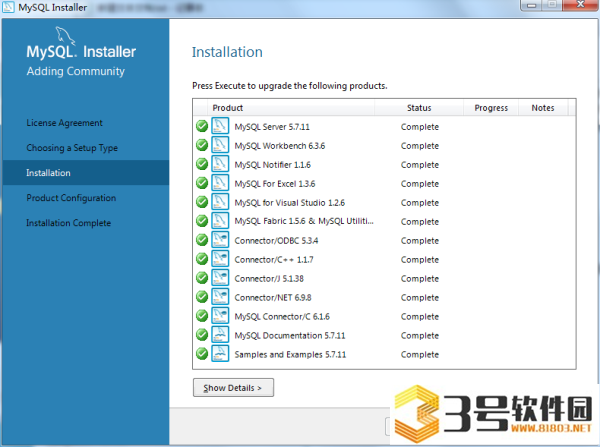Click green checkmark beside MySQL Connector/C 6.1.6
Screen dimensions: 600x447
[x=202, y=316]
